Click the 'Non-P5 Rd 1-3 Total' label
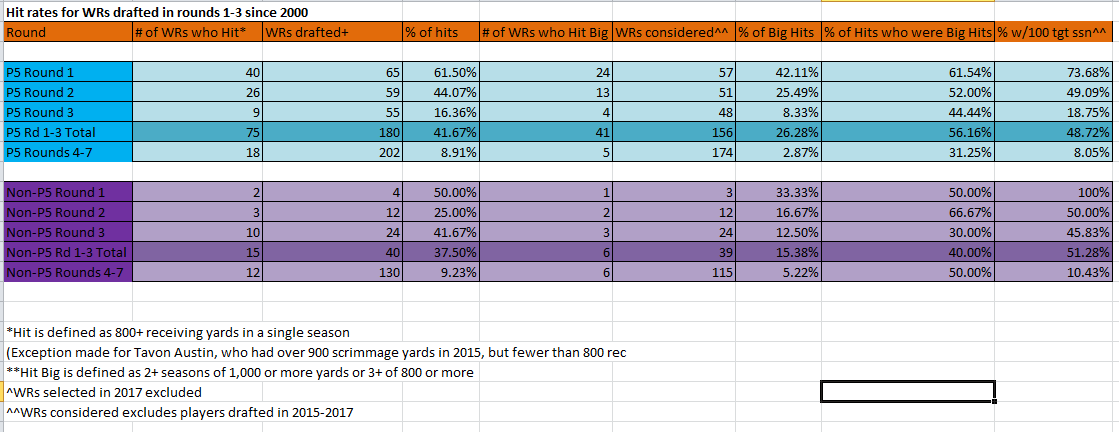Image resolution: width=1119 pixels, height=432 pixels. [x=68, y=252]
